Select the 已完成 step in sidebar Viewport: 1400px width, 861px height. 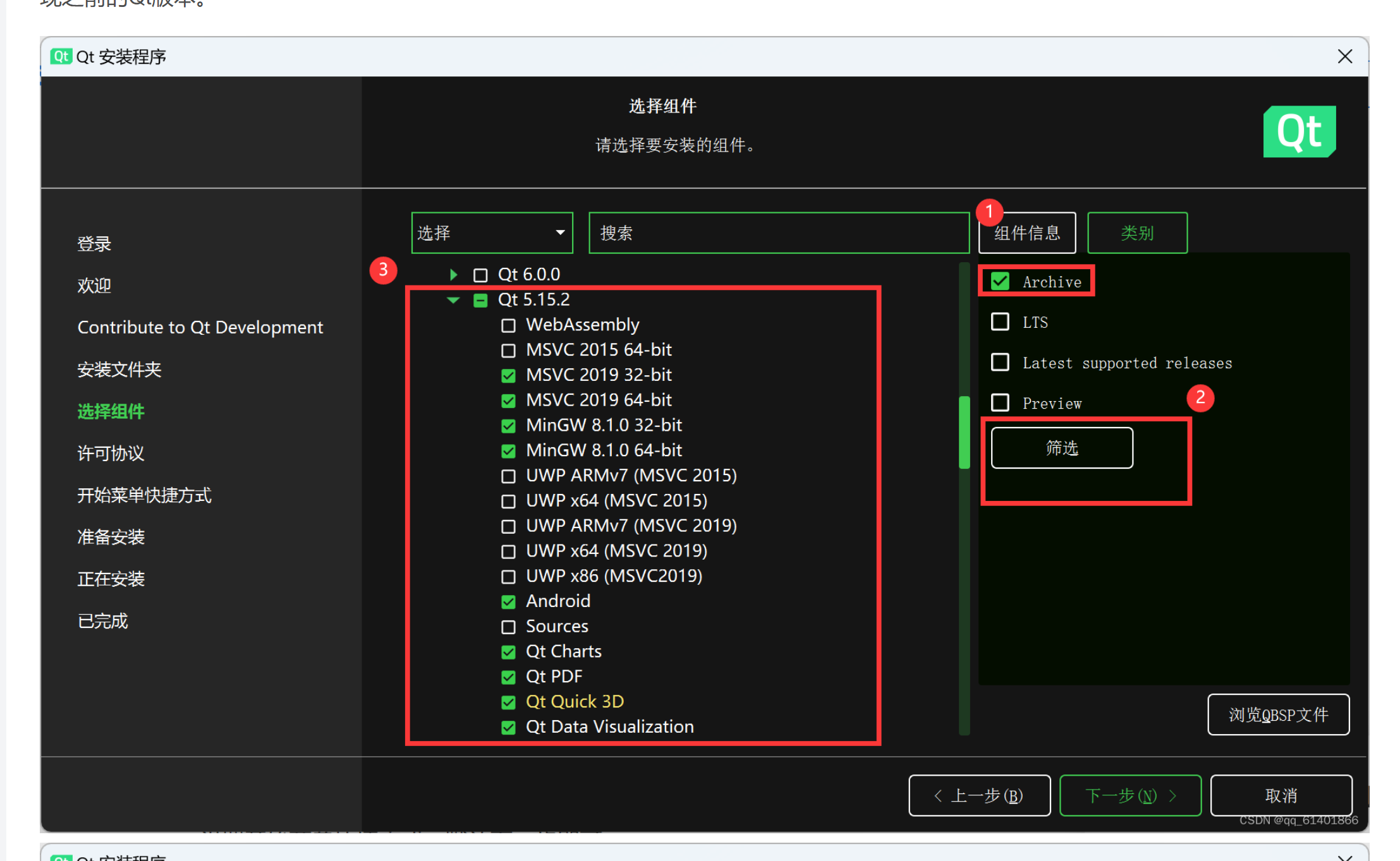[x=102, y=621]
